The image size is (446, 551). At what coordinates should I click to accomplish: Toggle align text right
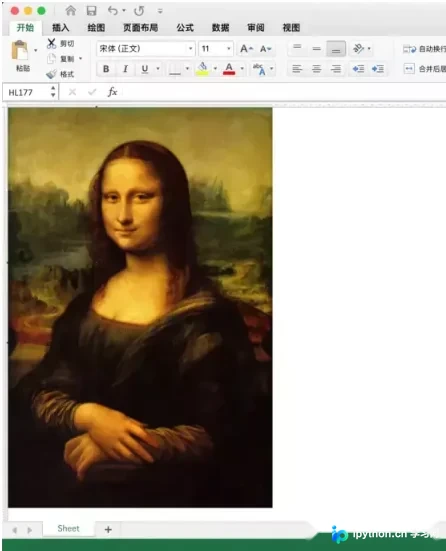click(x=336, y=69)
